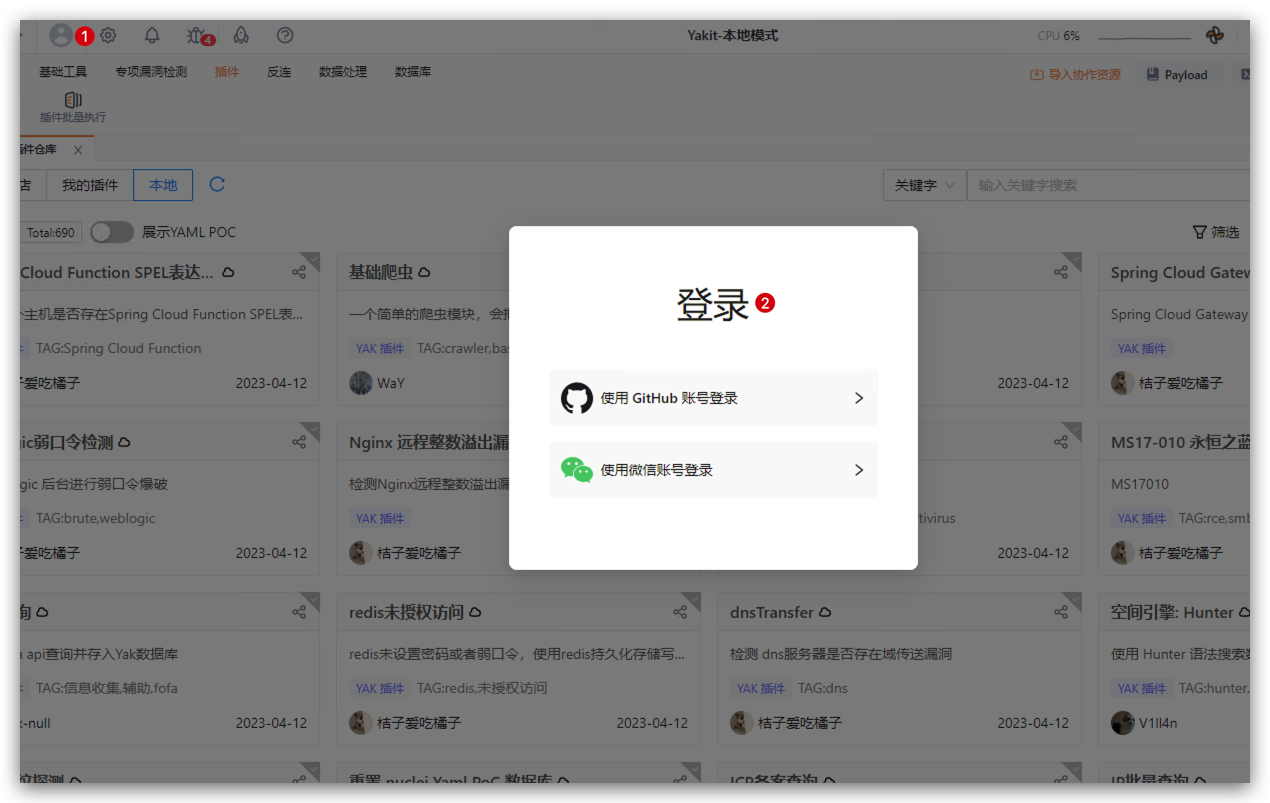Viewport: 1270px width, 803px height.
Task: Choose 使用微信账号登录 option
Action: [713, 470]
